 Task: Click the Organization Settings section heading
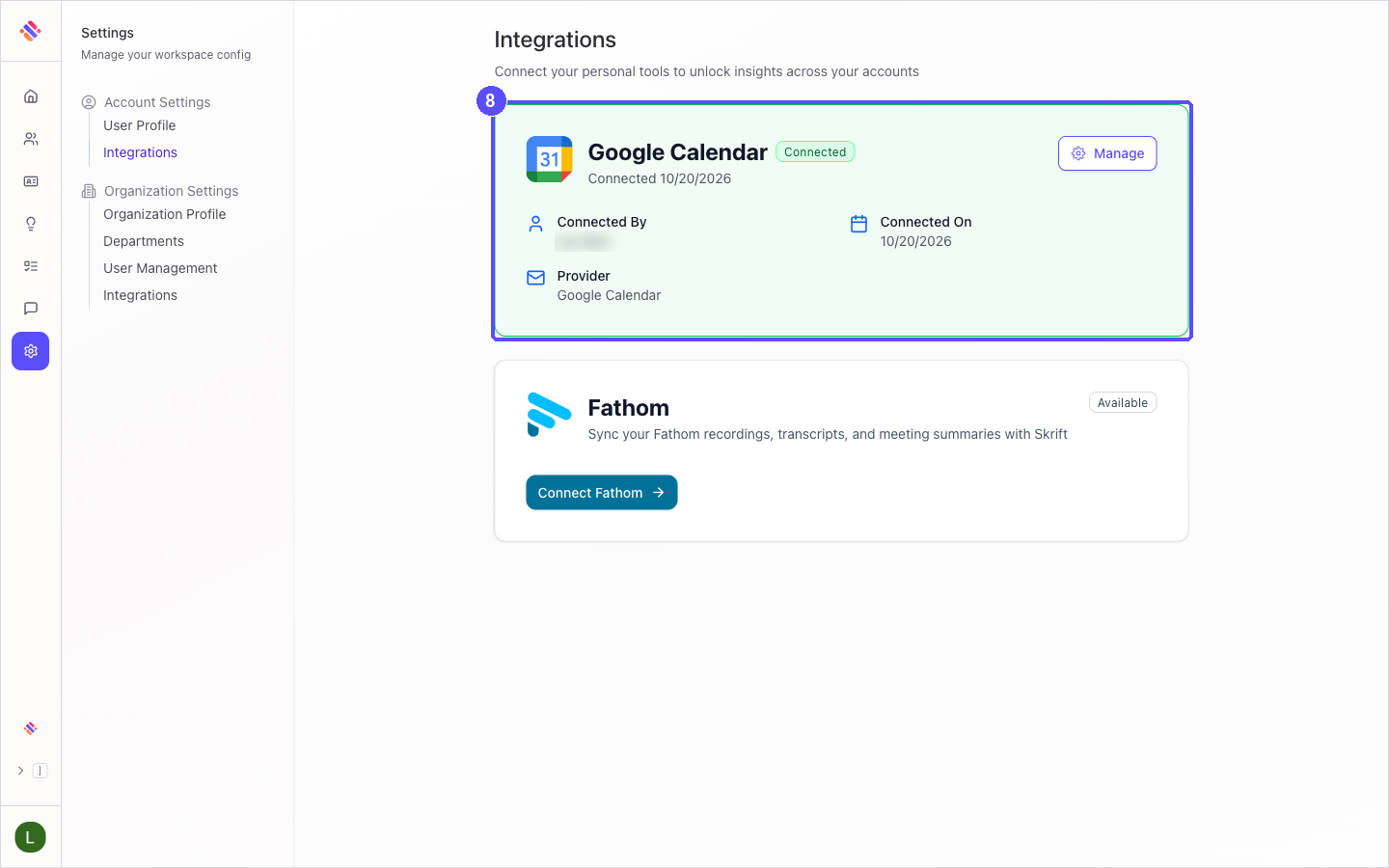(x=172, y=191)
